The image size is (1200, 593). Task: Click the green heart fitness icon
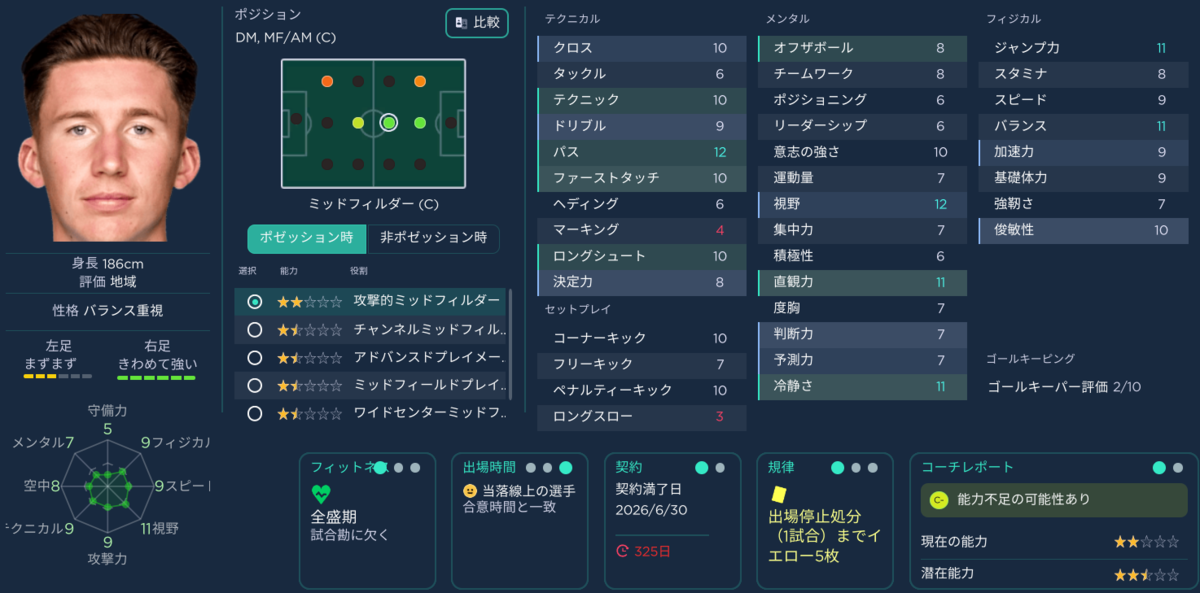[320, 493]
